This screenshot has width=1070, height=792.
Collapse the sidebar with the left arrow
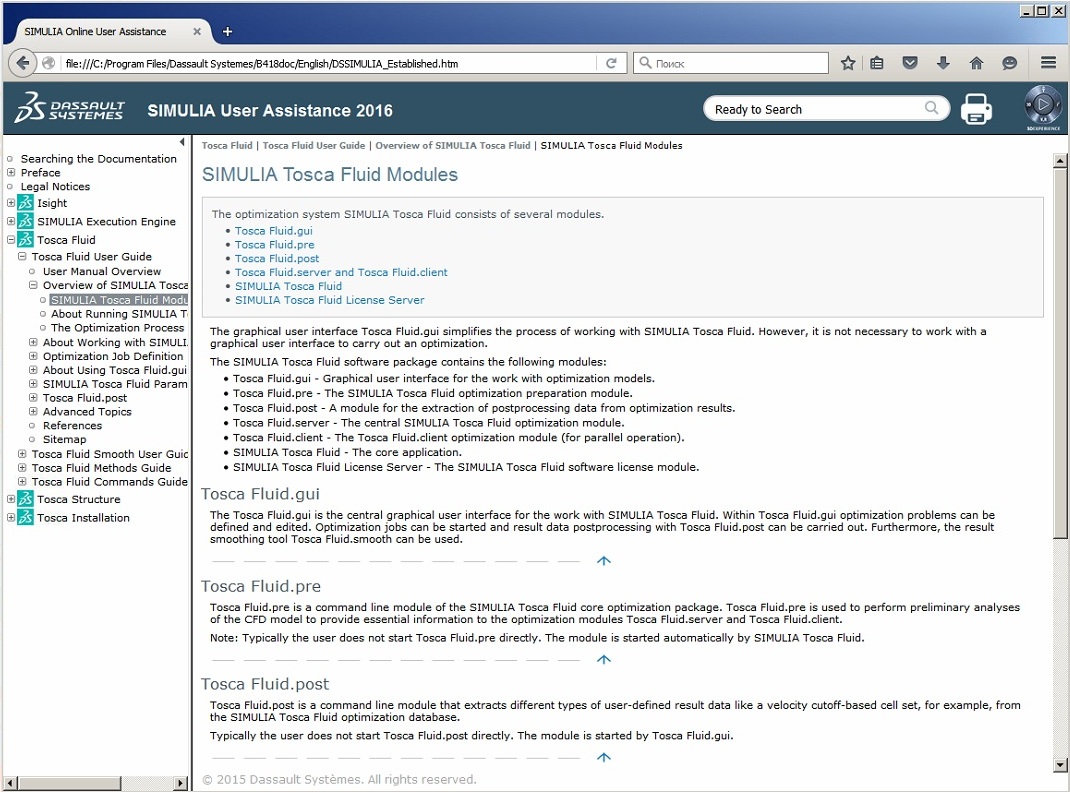pyautogui.click(x=182, y=142)
